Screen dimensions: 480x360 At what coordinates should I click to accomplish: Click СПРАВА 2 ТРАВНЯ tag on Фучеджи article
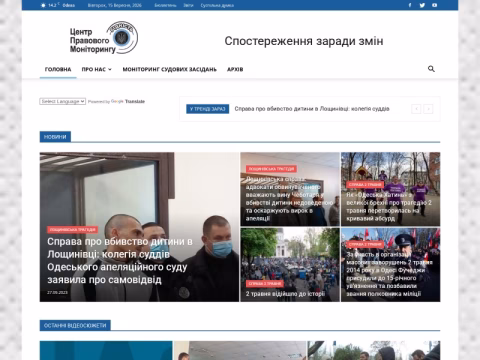pos(365,244)
